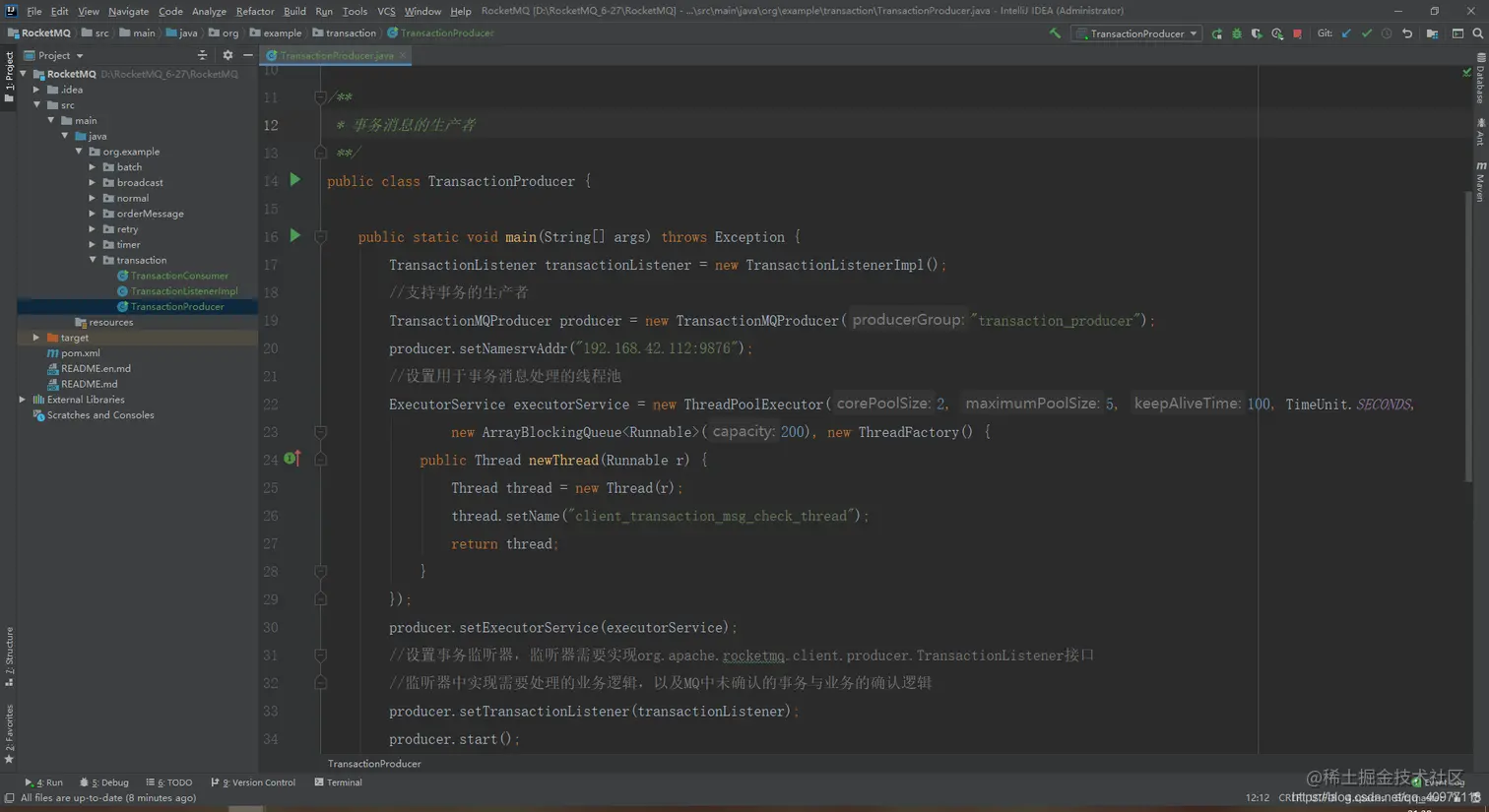Click the red Stop icon
The height and width of the screenshot is (812, 1489).
(1297, 33)
